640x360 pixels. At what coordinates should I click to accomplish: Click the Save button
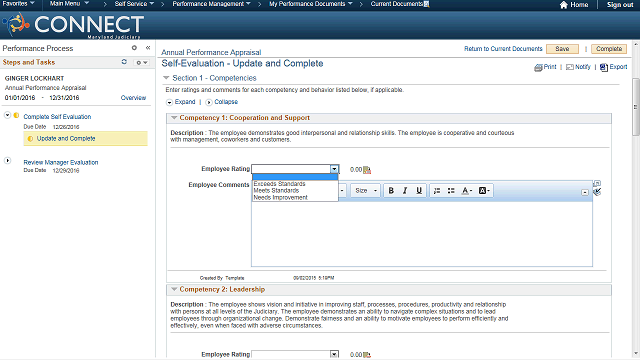point(562,49)
